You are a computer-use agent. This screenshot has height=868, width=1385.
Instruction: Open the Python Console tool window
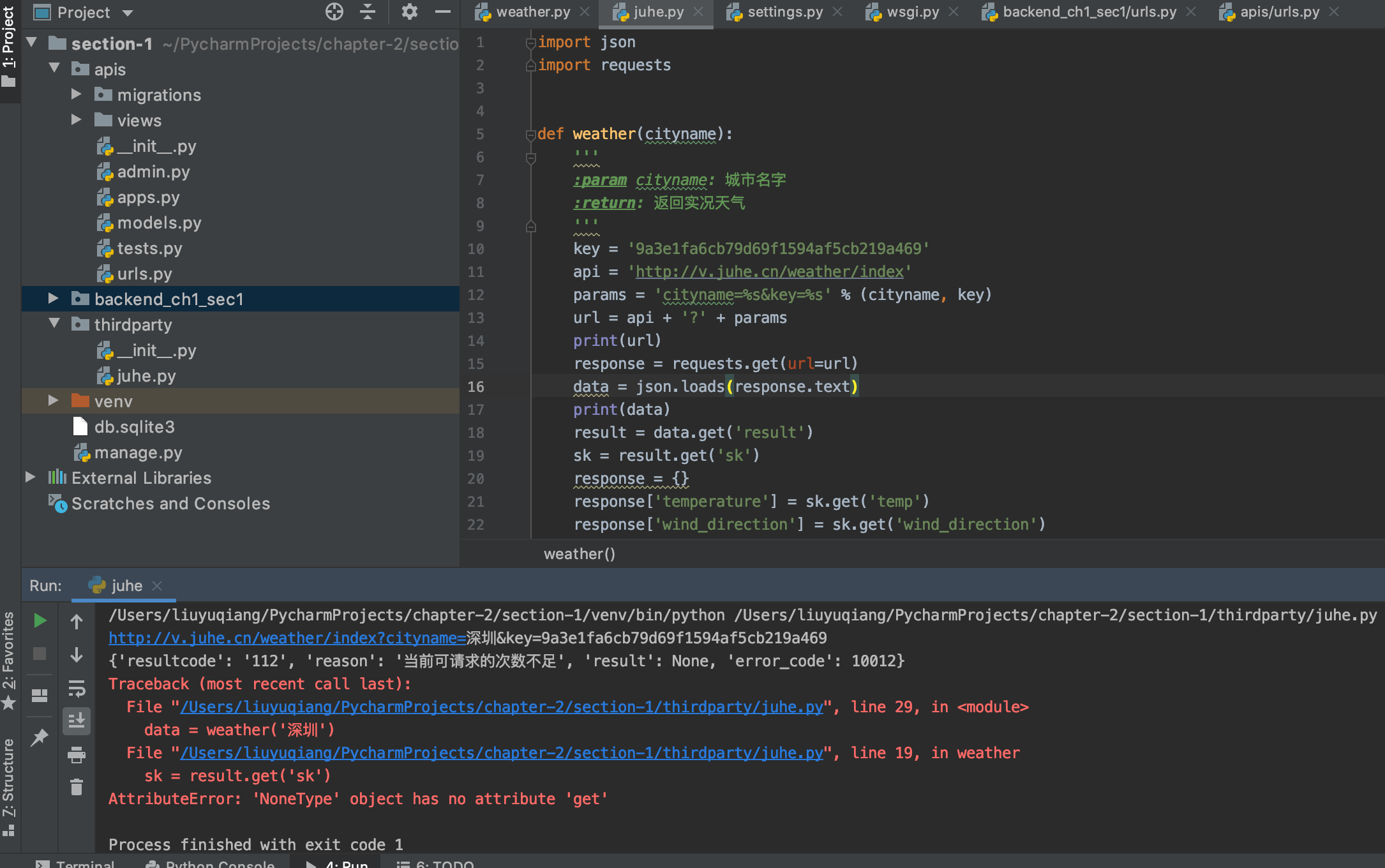tap(211, 863)
